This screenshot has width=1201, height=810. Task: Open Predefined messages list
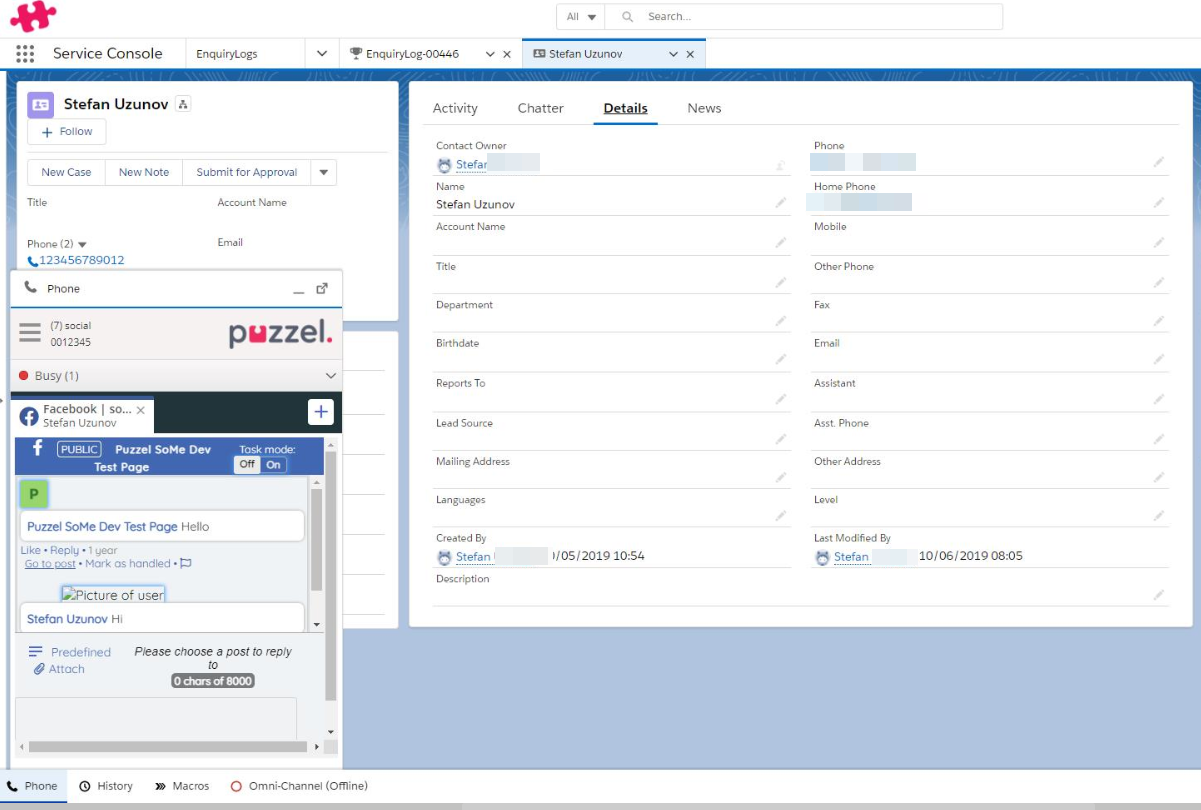pyautogui.click(x=71, y=652)
